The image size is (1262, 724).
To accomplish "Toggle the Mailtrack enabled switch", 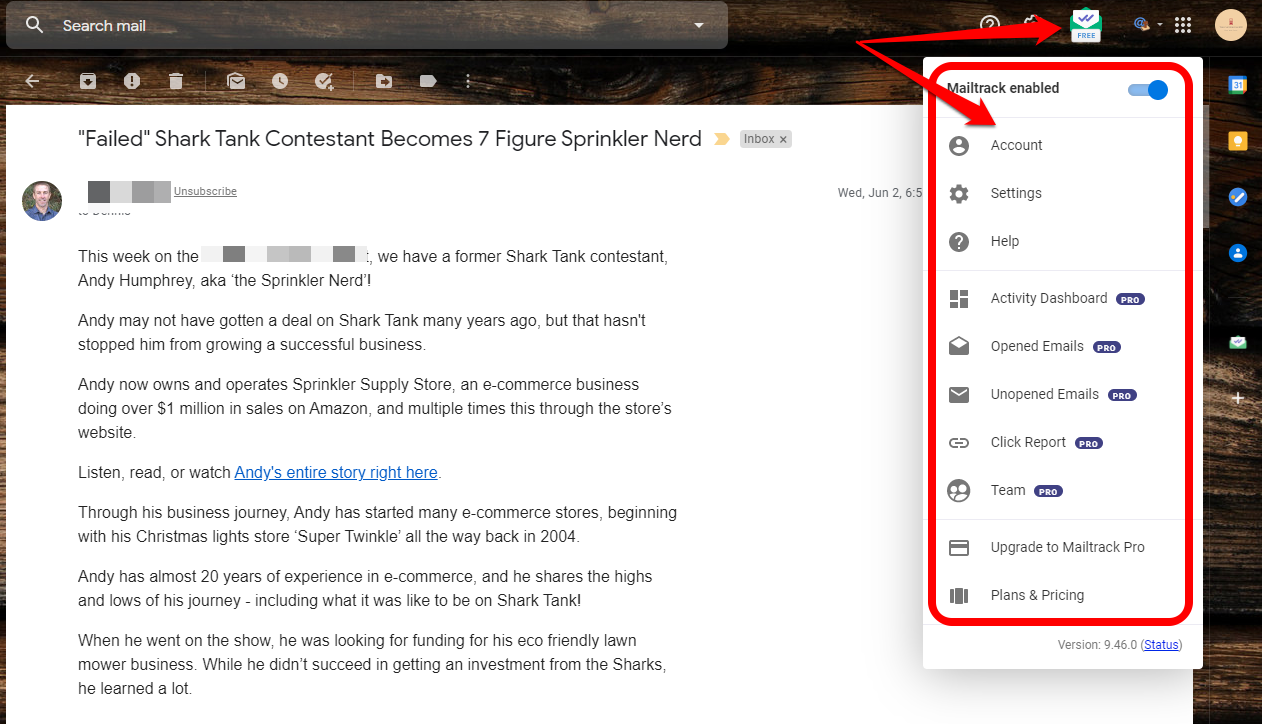I will (x=1148, y=90).
